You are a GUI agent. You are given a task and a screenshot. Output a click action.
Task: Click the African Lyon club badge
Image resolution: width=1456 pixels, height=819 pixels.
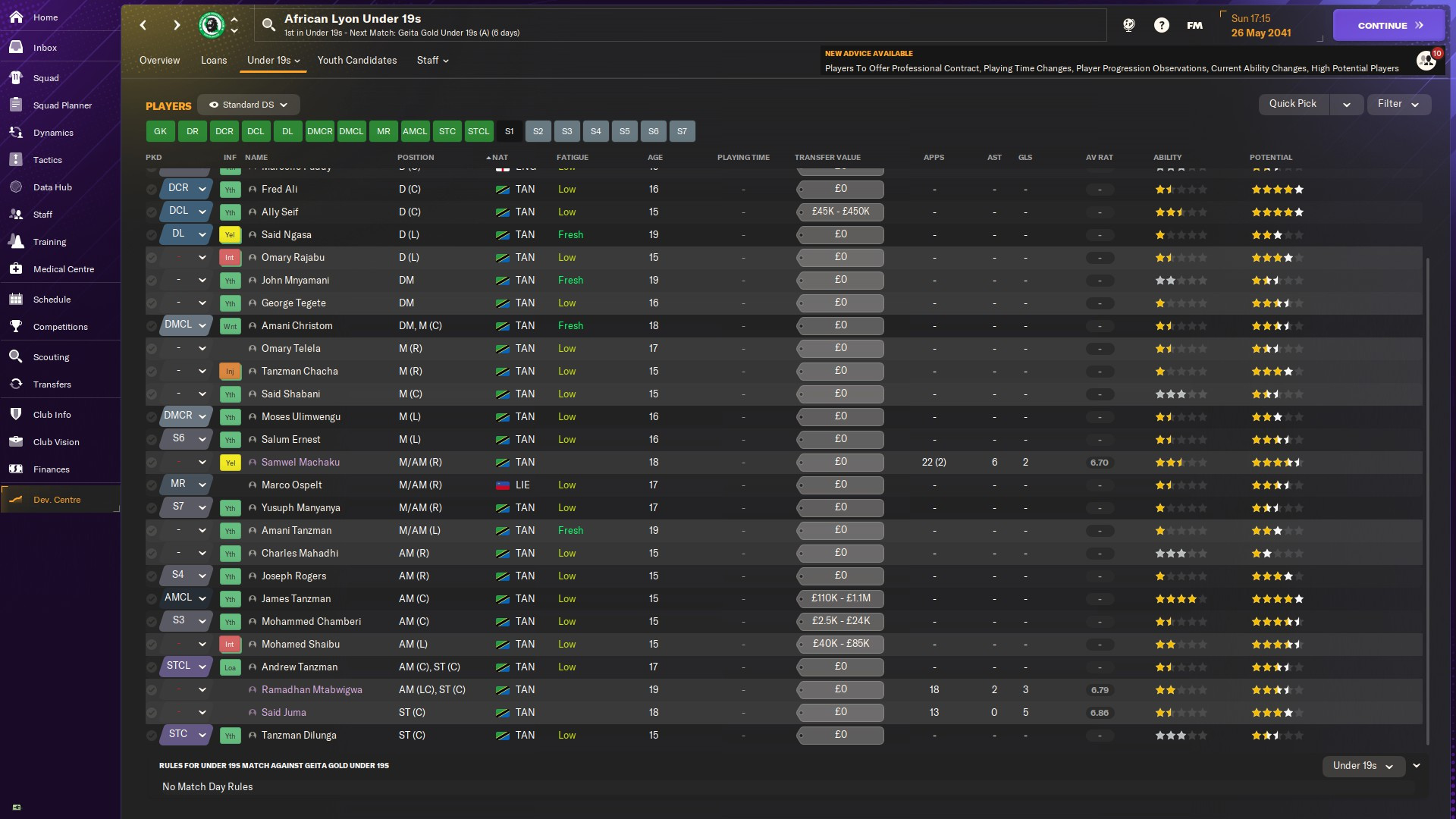(x=212, y=25)
